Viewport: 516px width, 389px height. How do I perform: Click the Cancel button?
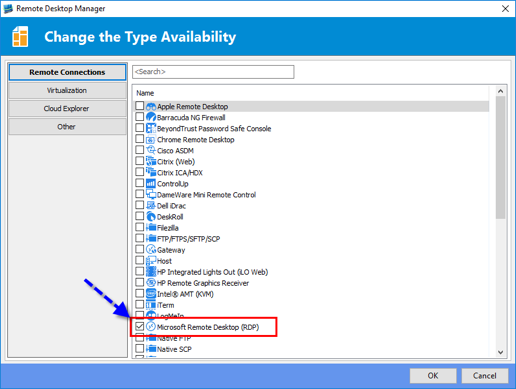485,376
